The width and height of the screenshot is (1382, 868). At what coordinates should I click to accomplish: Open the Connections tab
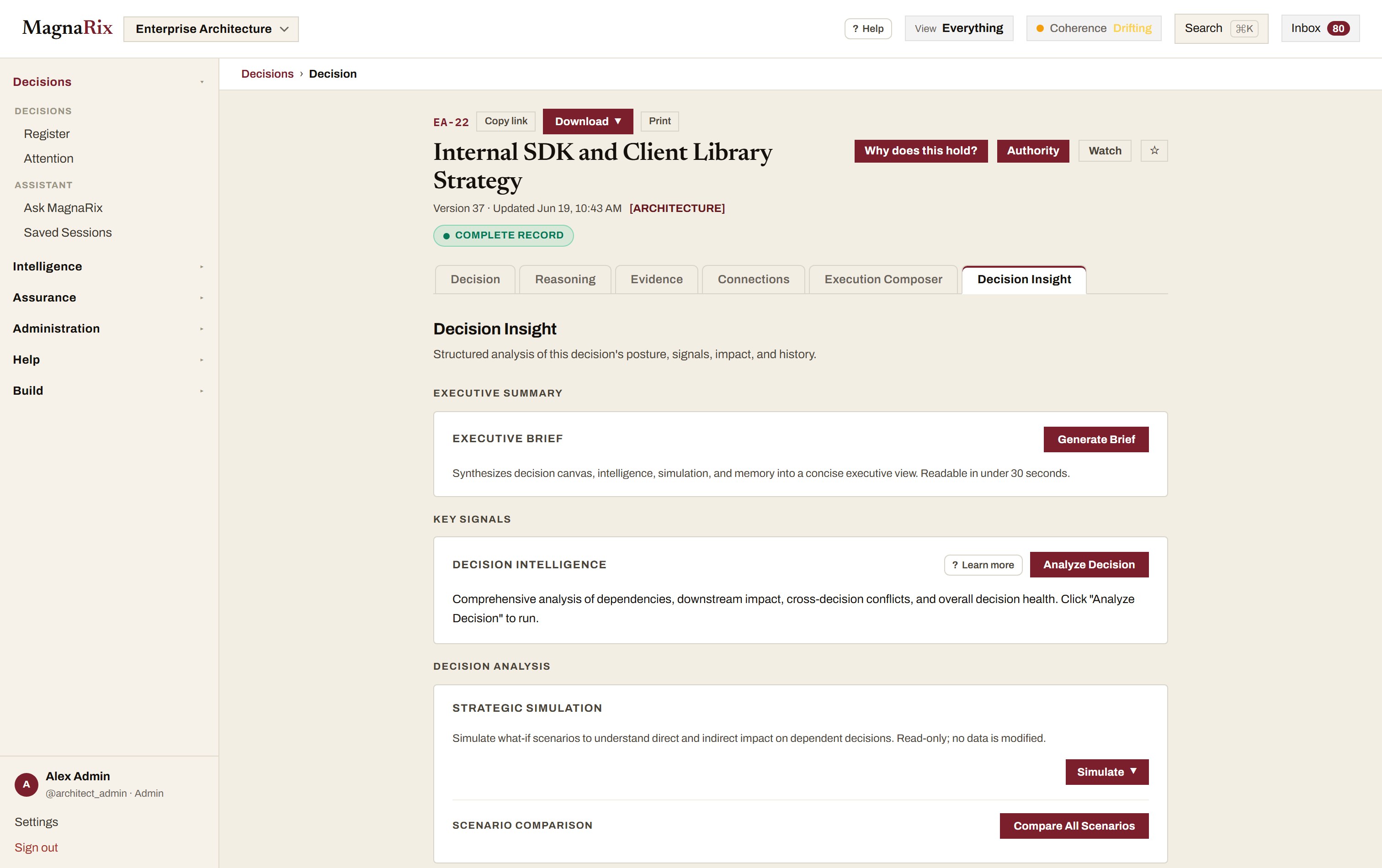753,280
